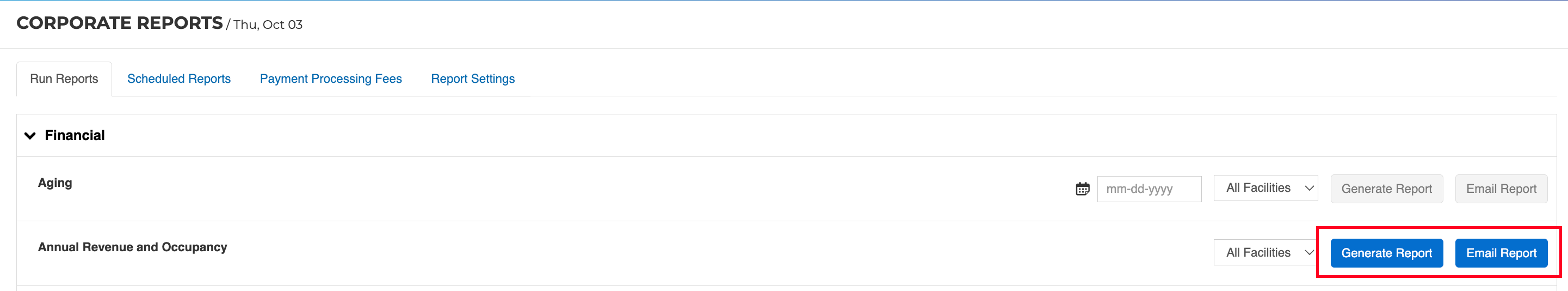Open the Aging date calendar picker icon
Viewport: 1568px width, 291px height.
pos(1082,189)
